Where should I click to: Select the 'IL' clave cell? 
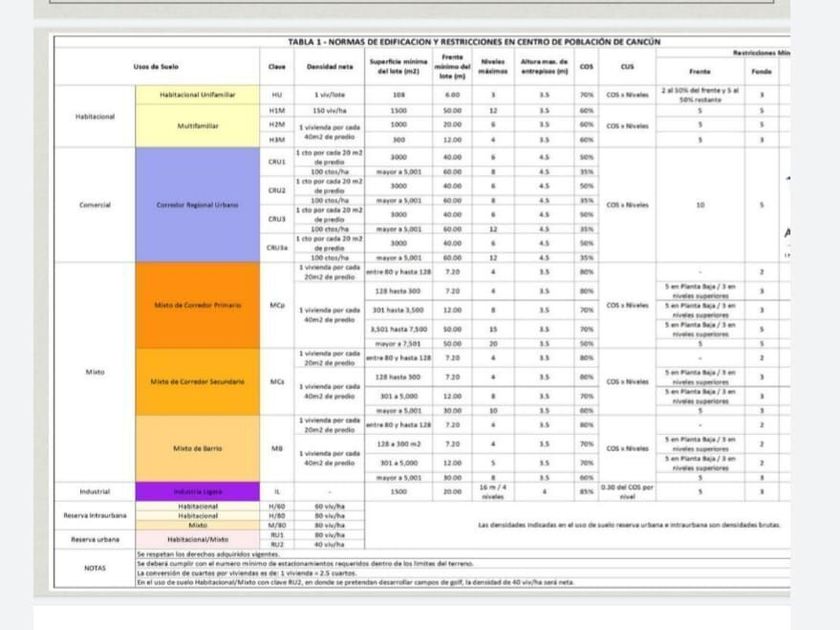pyautogui.click(x=276, y=491)
